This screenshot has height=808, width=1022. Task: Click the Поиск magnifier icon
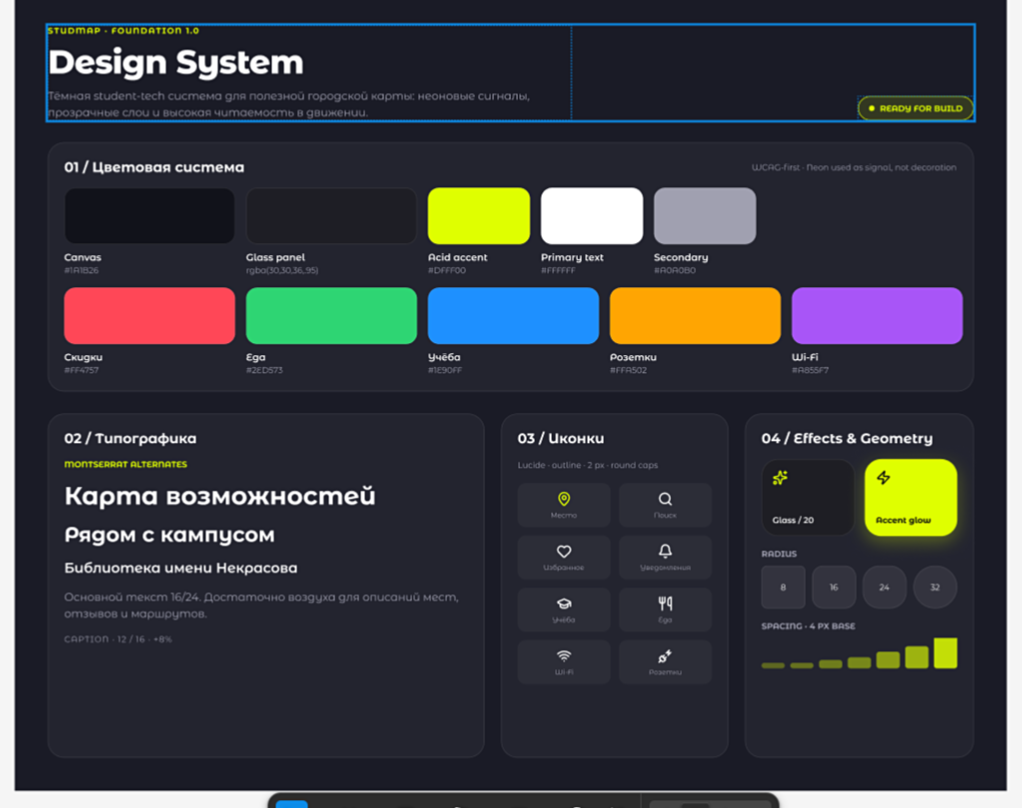coord(665,498)
